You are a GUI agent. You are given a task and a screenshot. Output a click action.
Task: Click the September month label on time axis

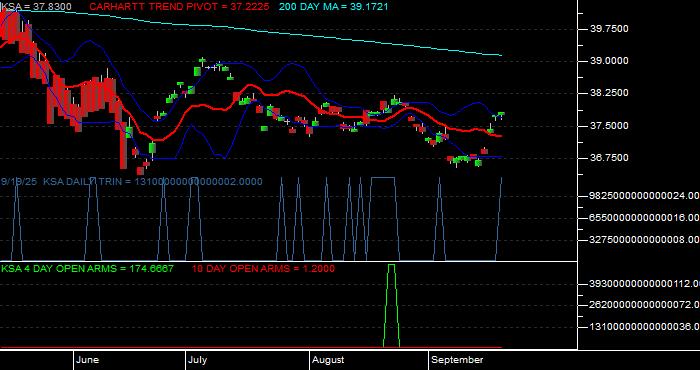pos(457,360)
